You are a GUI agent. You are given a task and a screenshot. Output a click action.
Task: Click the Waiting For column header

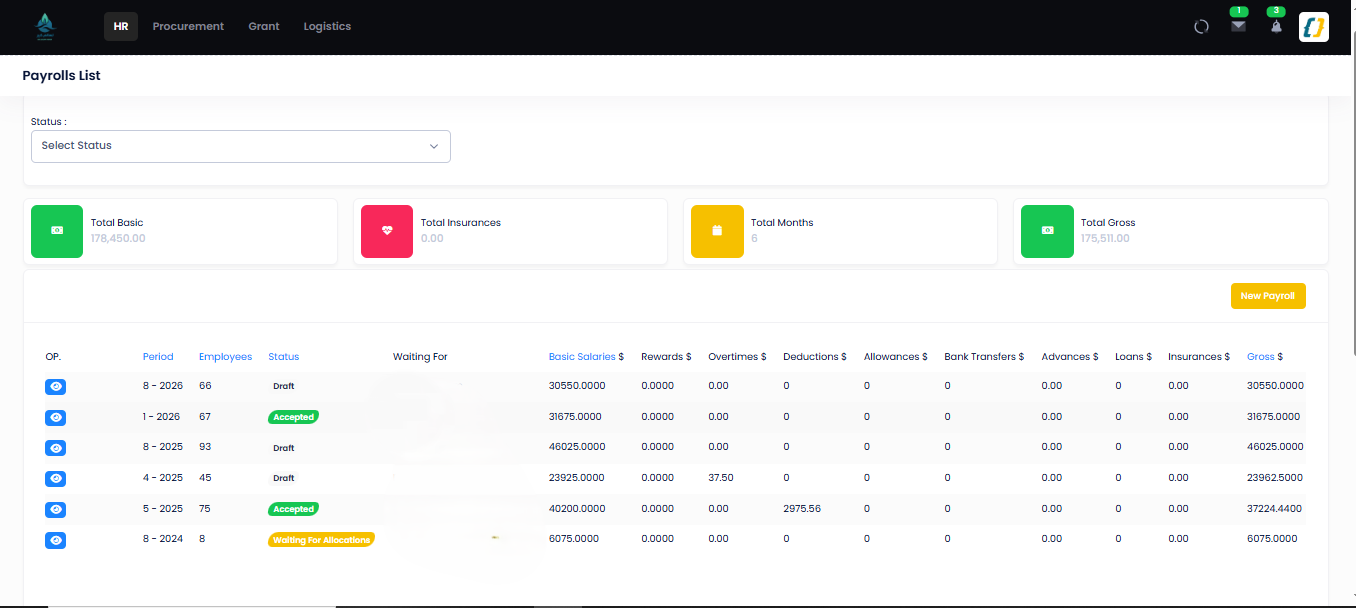420,357
